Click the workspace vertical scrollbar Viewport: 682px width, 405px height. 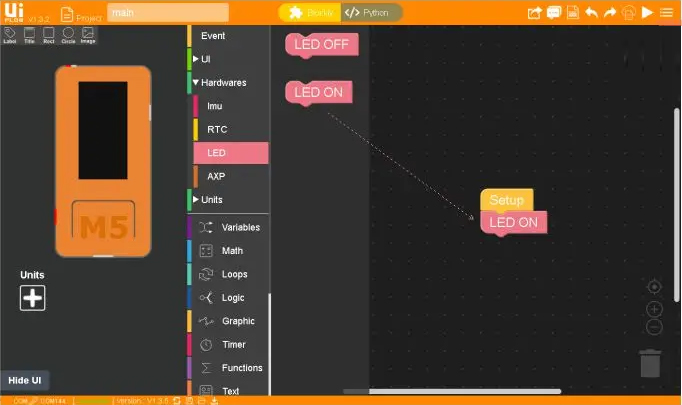[676, 204]
